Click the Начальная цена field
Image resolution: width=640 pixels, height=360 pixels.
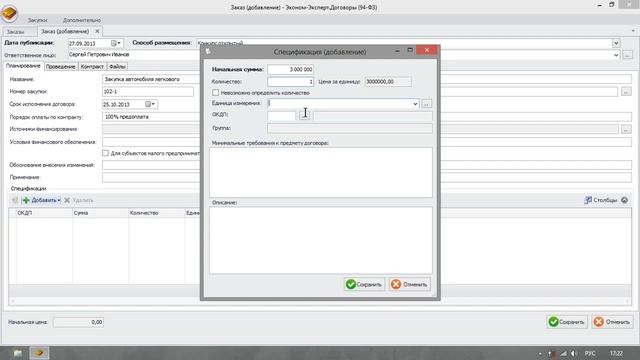coord(78,322)
